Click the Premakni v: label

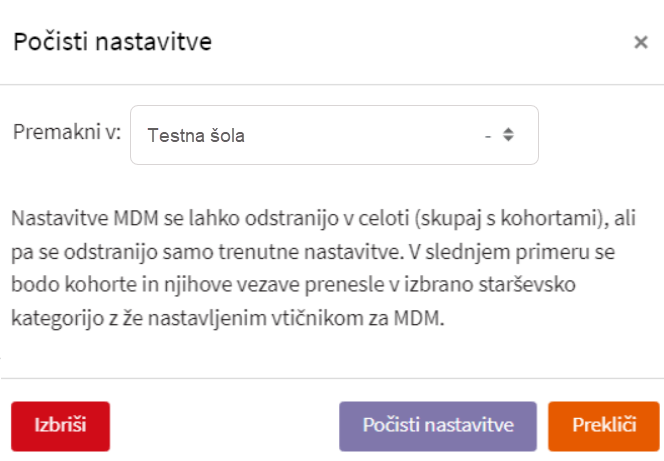pyautogui.click(x=66, y=133)
